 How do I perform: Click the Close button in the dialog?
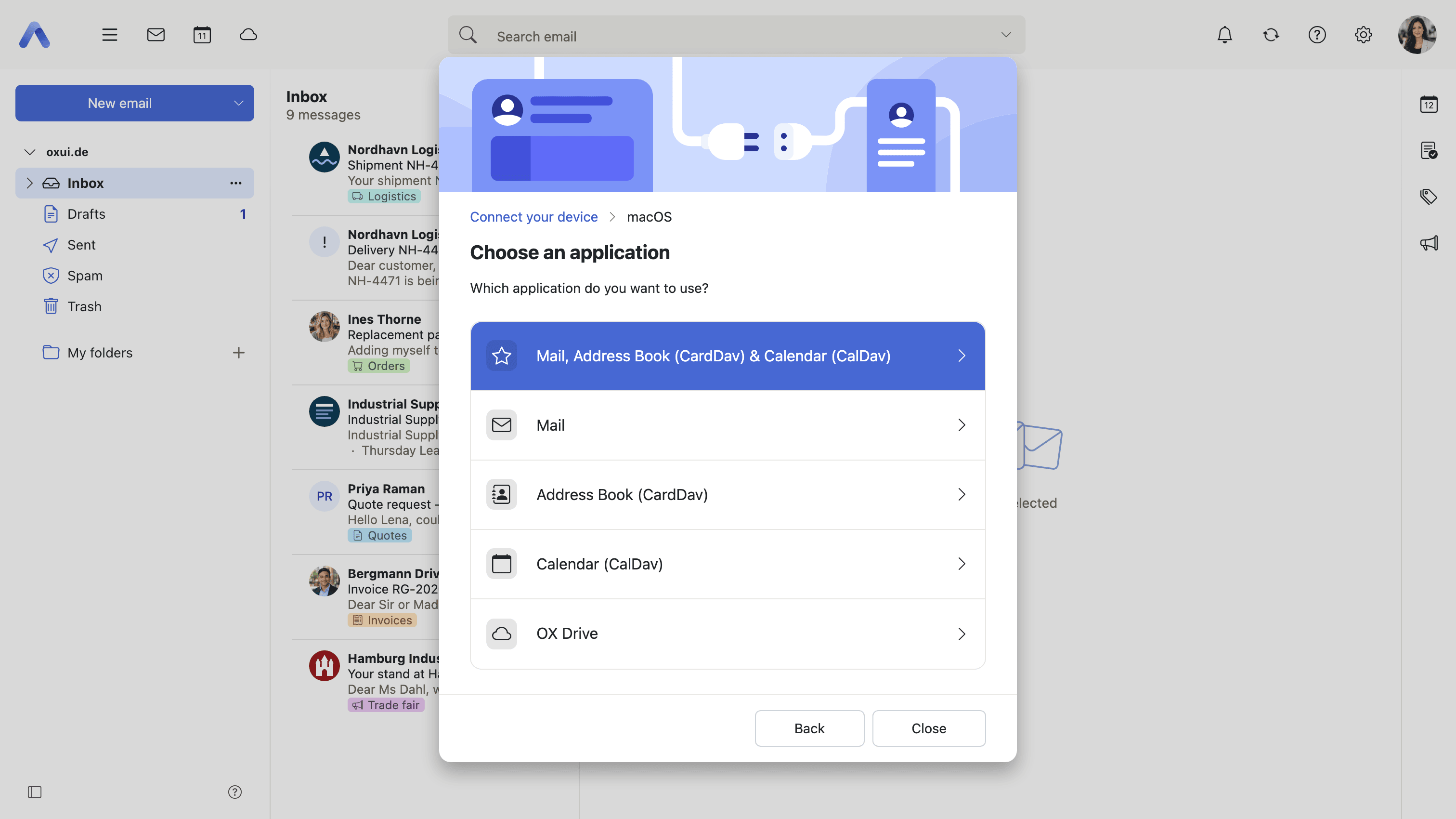tap(928, 728)
